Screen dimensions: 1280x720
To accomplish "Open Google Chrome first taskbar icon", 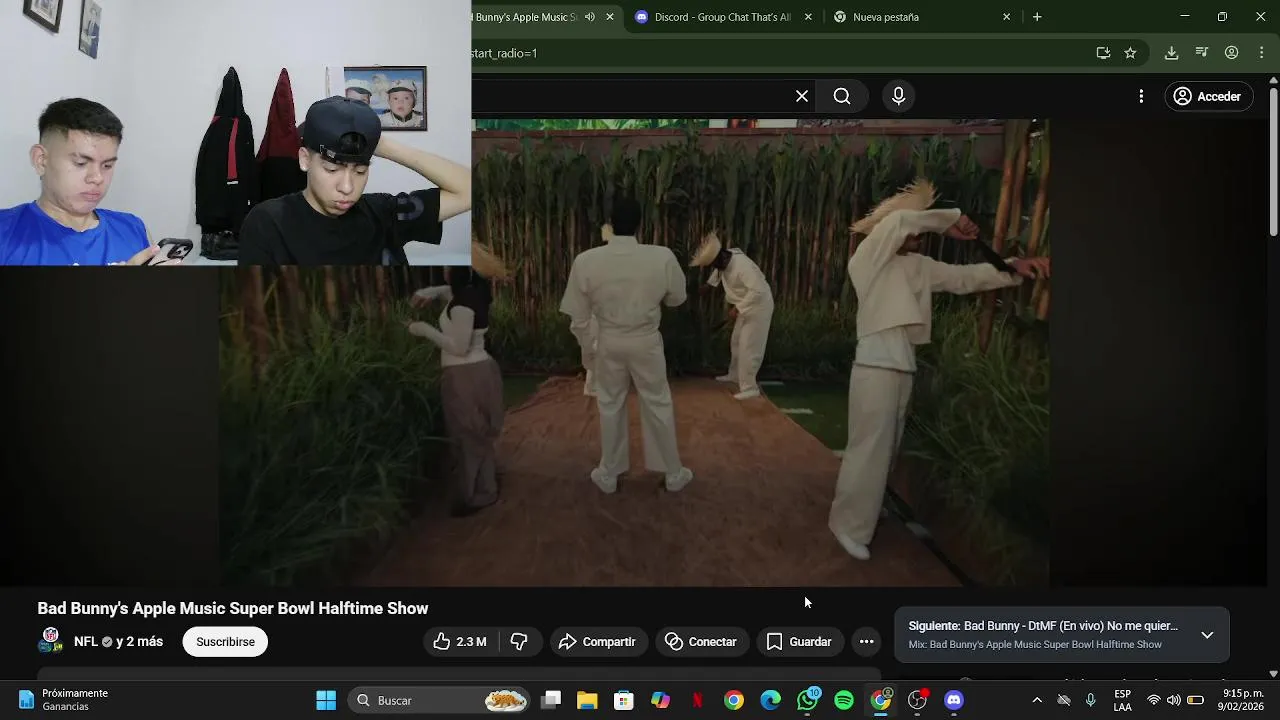I will [734, 700].
